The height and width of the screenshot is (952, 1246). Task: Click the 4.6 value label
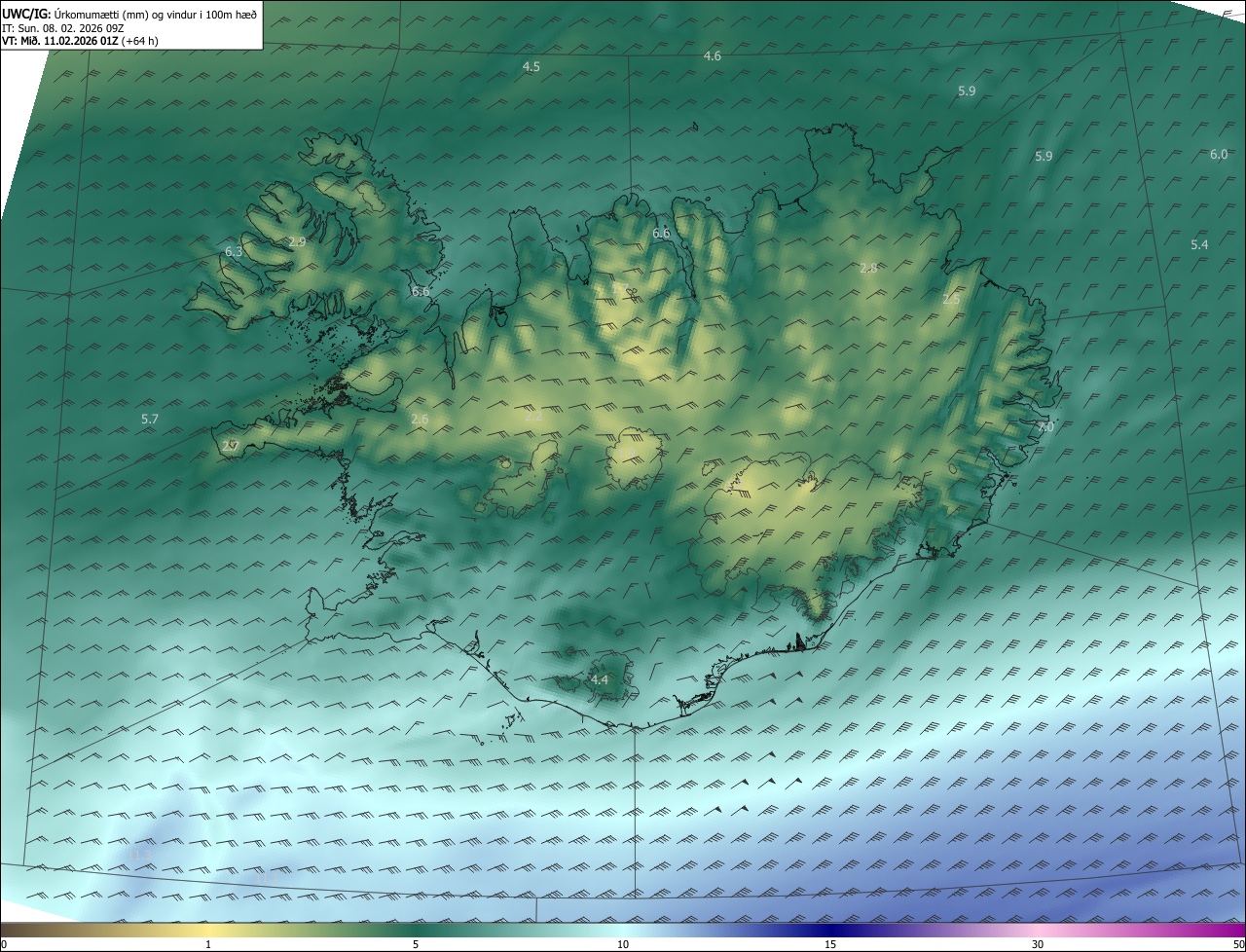[x=713, y=56]
